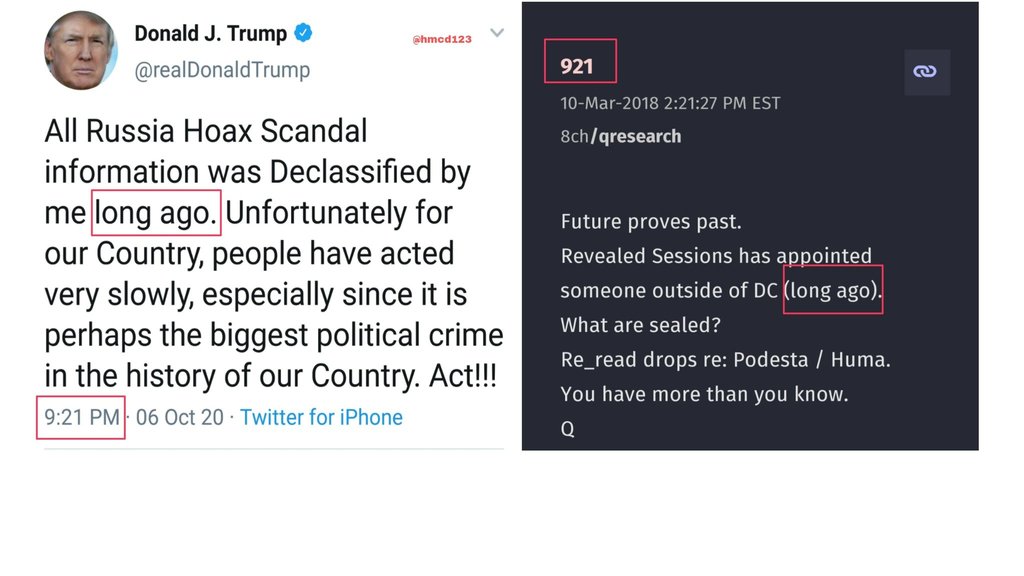The height and width of the screenshot is (576, 1024).
Task: Click the Donald J. Trump display name
Action: pos(210,33)
